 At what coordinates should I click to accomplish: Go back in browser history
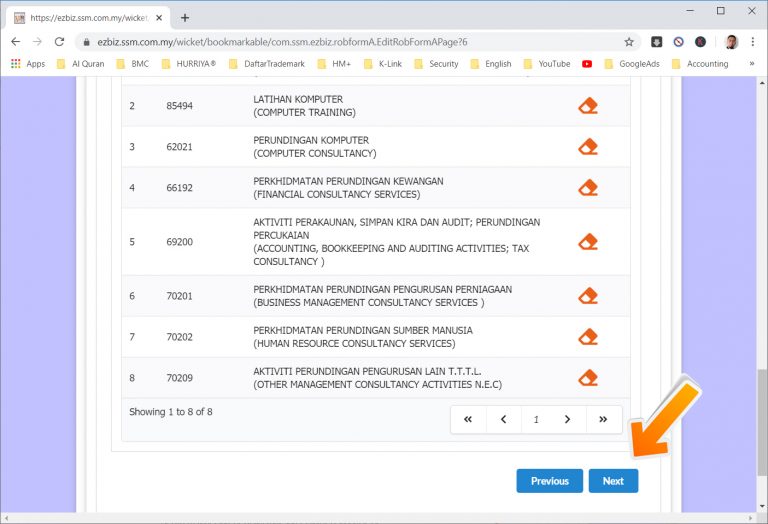click(16, 42)
